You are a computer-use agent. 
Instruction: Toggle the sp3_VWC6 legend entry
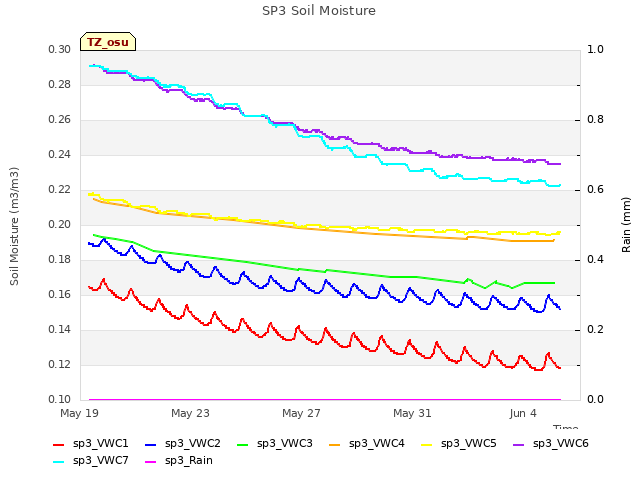(x=551, y=444)
